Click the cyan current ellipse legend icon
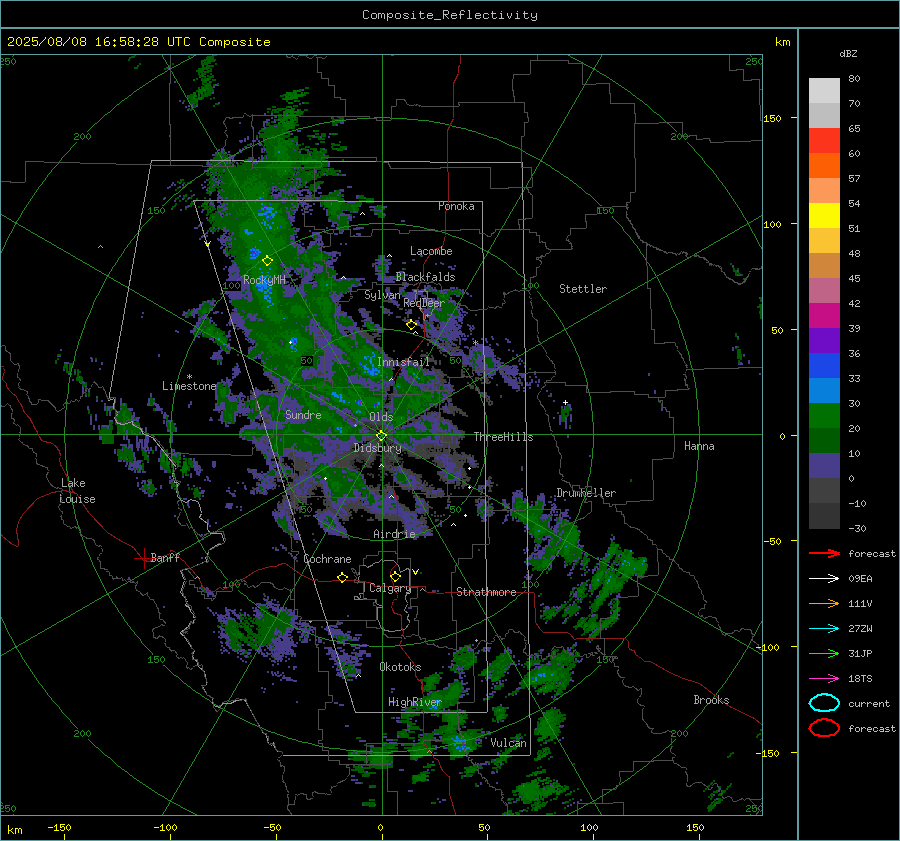The width and height of the screenshot is (900, 841). (x=824, y=703)
